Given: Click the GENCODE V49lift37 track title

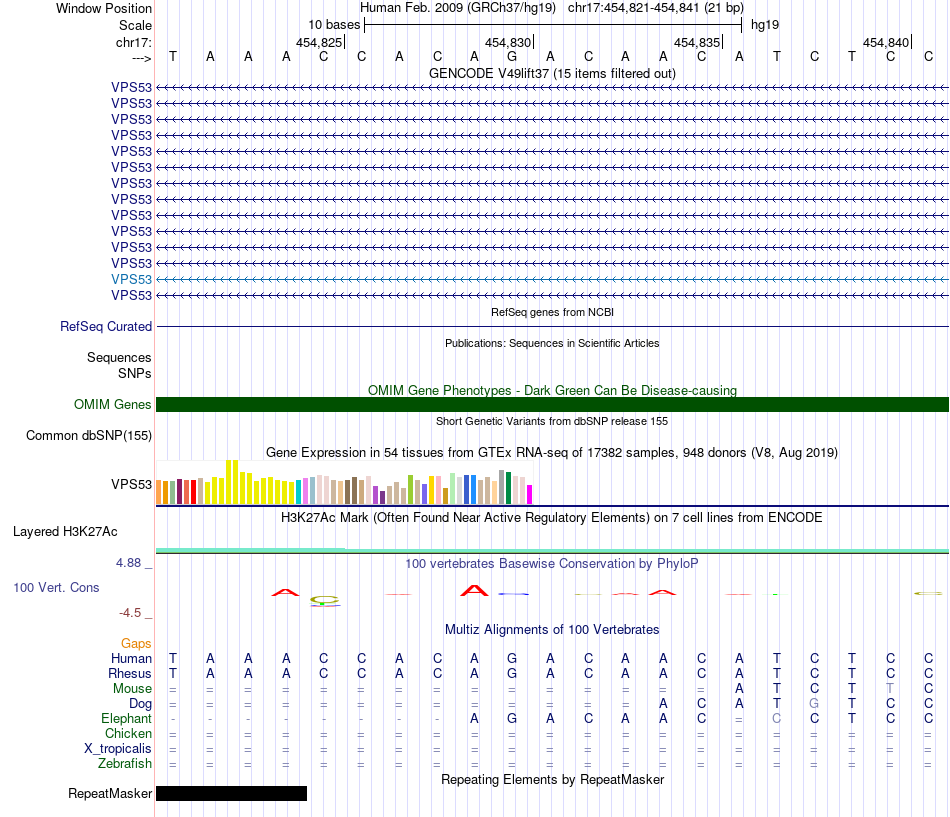Looking at the screenshot, I should (x=552, y=73).
